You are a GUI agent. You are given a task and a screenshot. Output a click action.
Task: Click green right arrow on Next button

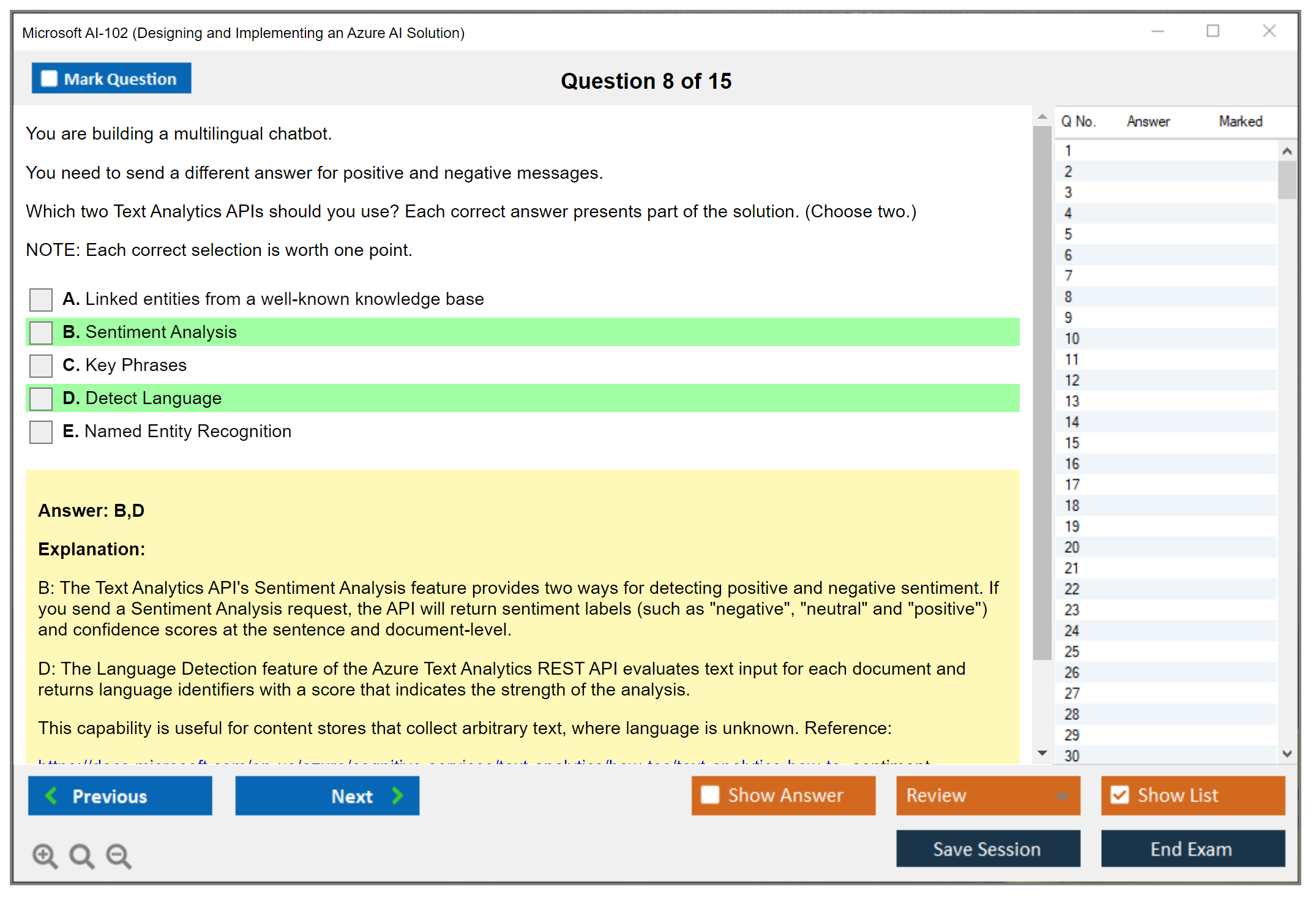click(398, 795)
